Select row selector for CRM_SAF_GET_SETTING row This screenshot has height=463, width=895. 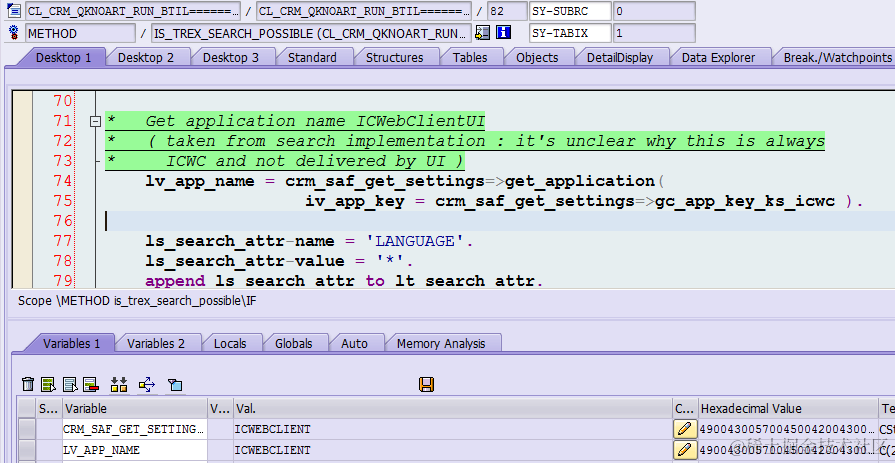(26, 429)
